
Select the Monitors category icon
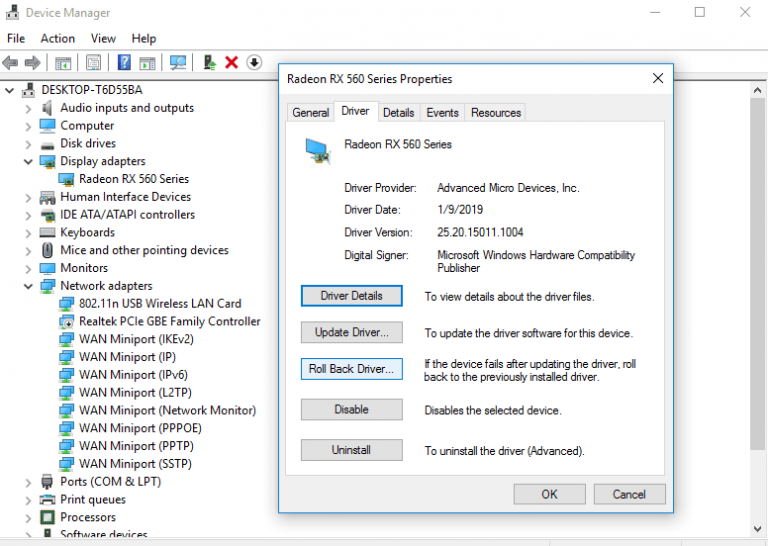(47, 268)
